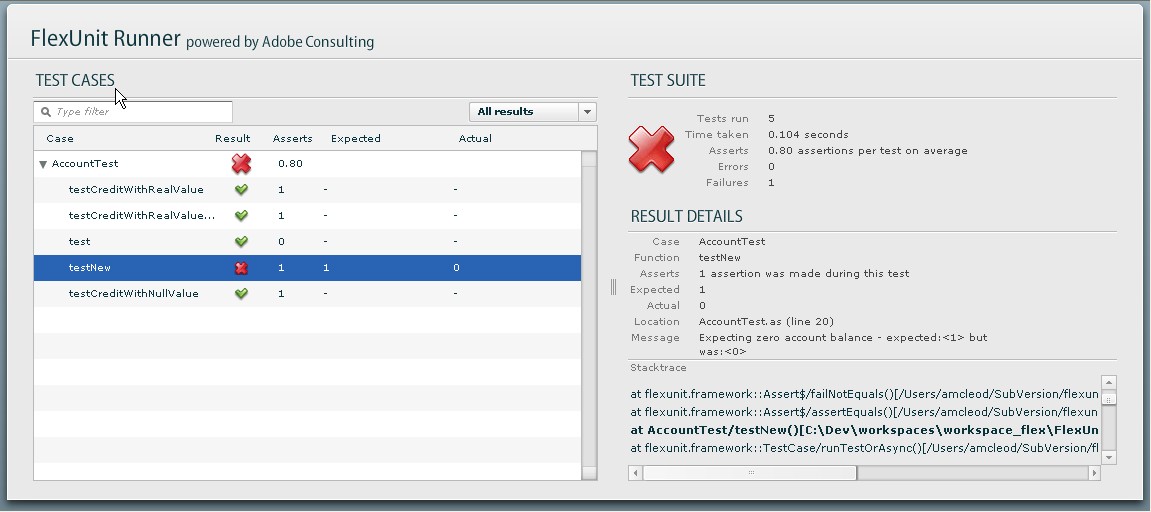1151x512 pixels.
Task: Click the runTestOrAsync() stacktrace line
Action: pos(865,448)
